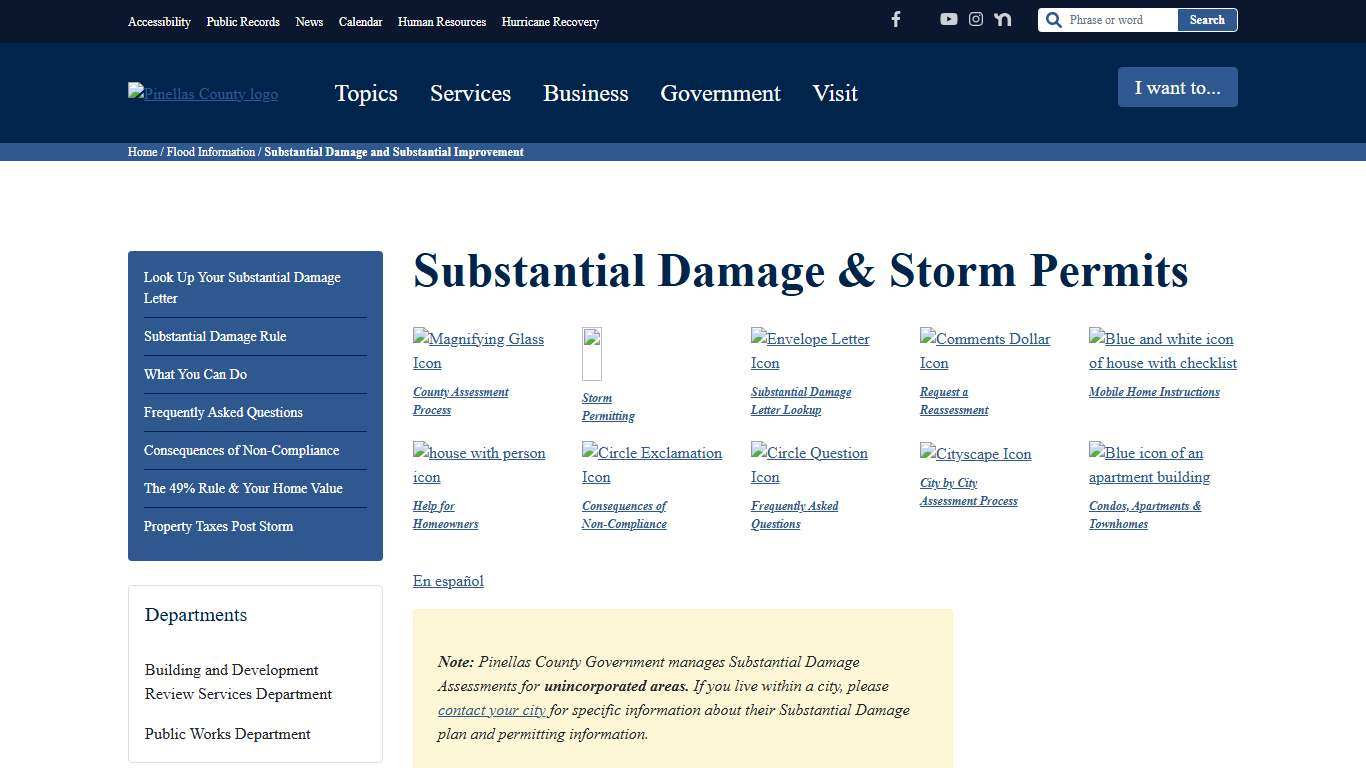Click the Magnifying Glass County Assessment Process icon

coord(478,351)
